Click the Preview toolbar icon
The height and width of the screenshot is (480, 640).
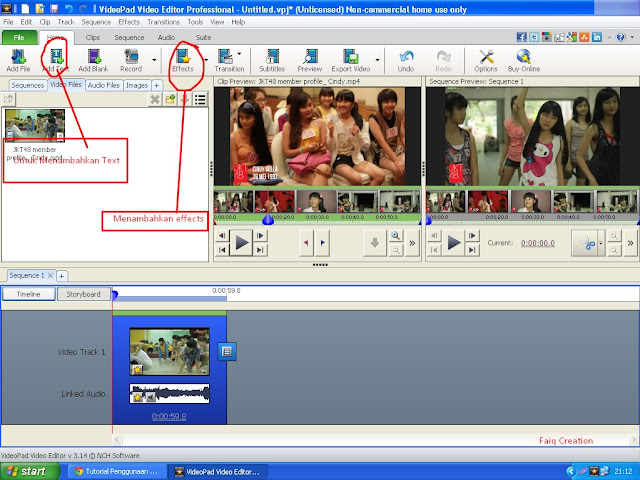coord(310,60)
